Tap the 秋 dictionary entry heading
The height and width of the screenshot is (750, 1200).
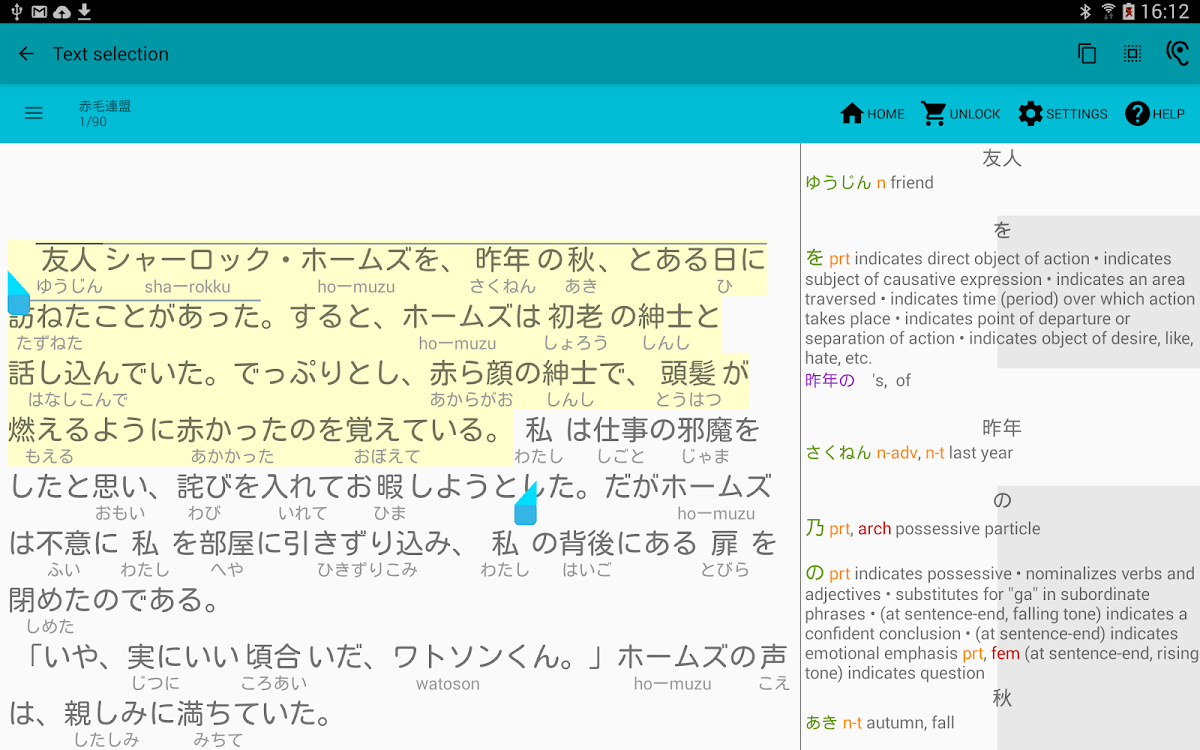1001,698
